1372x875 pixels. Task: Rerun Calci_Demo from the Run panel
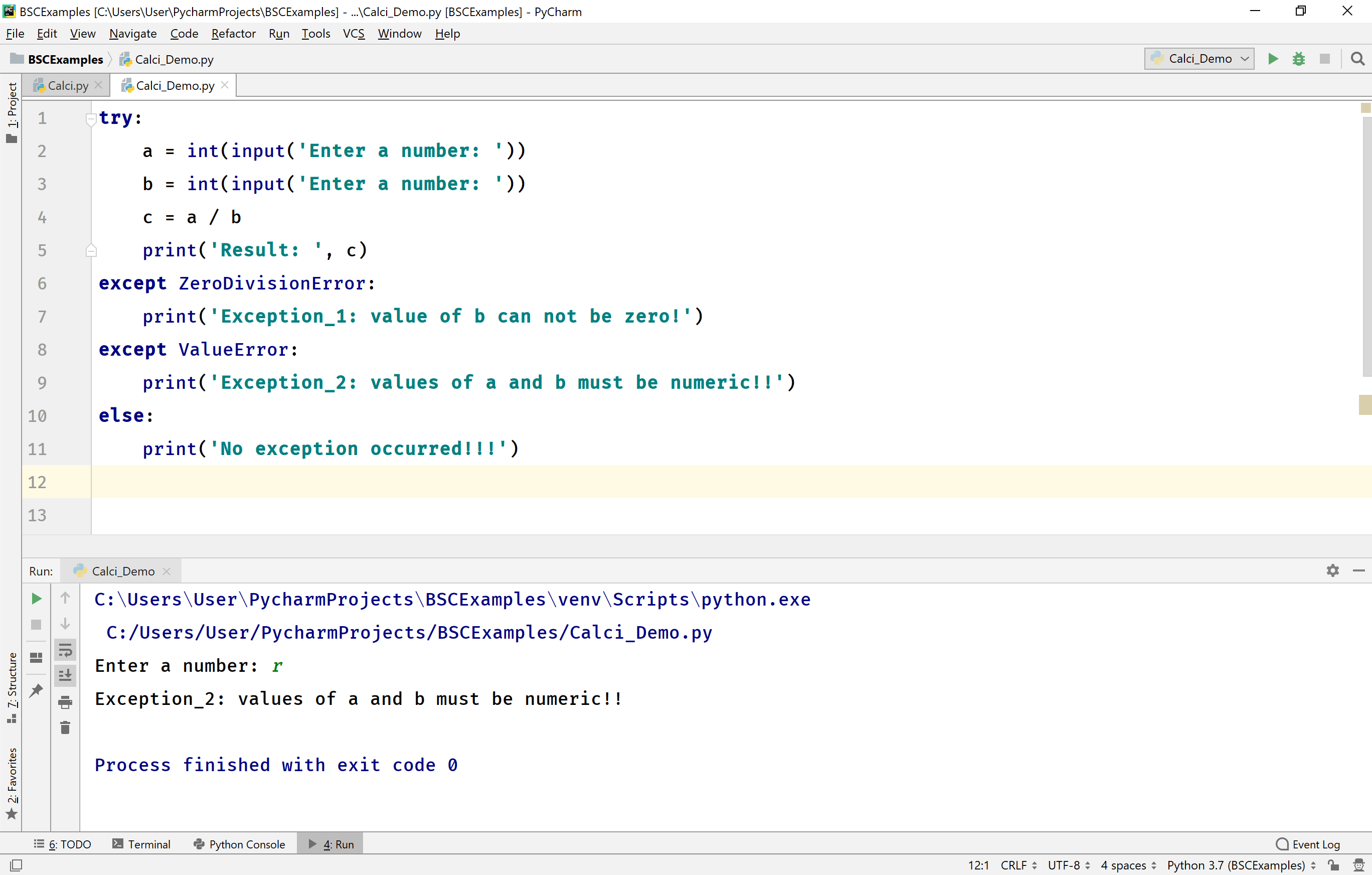(x=36, y=599)
